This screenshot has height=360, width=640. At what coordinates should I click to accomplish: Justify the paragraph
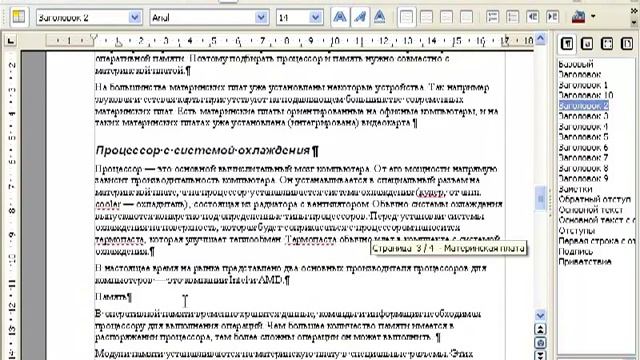[467, 17]
